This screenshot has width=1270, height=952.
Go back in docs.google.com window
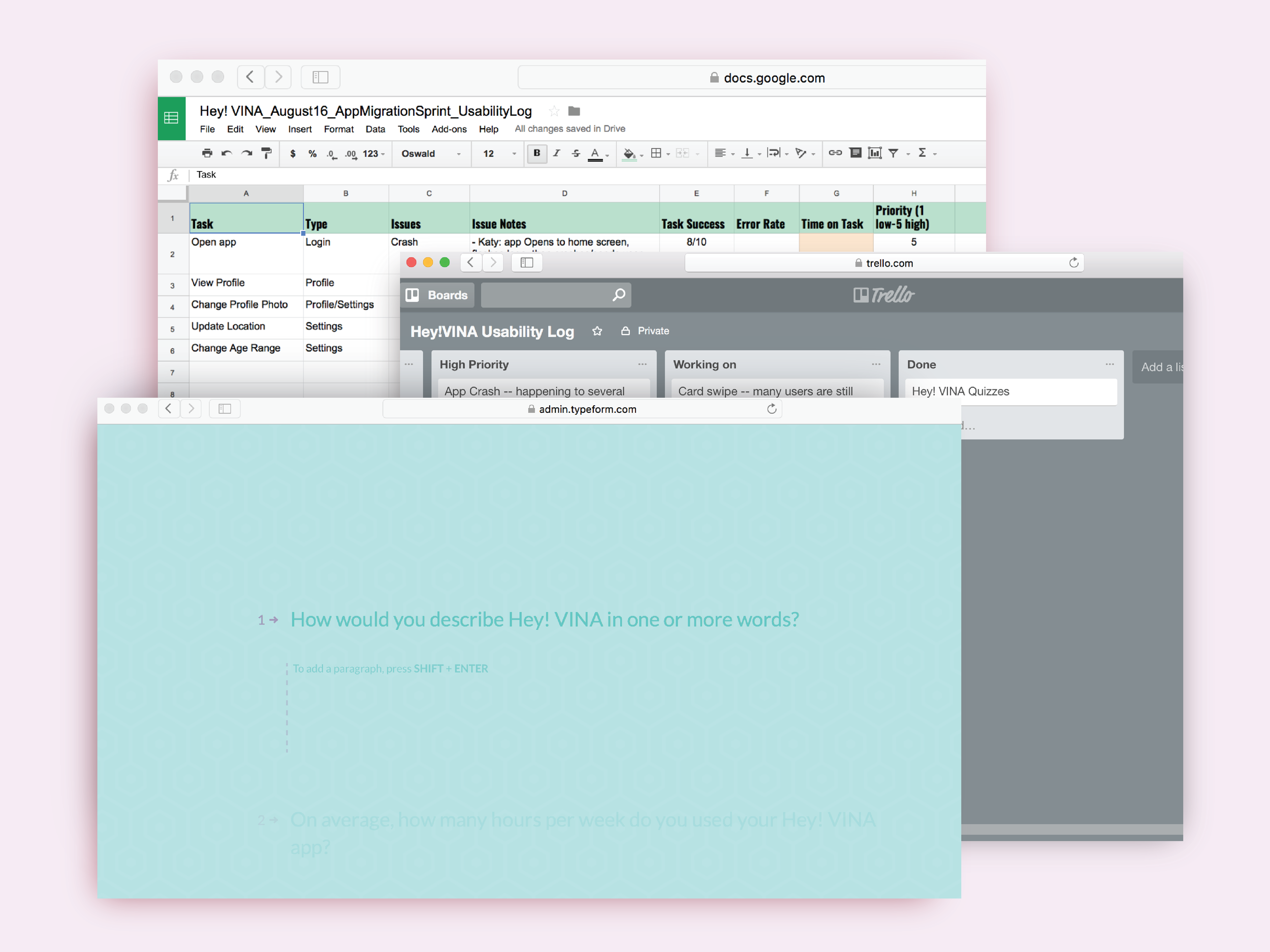[250, 77]
